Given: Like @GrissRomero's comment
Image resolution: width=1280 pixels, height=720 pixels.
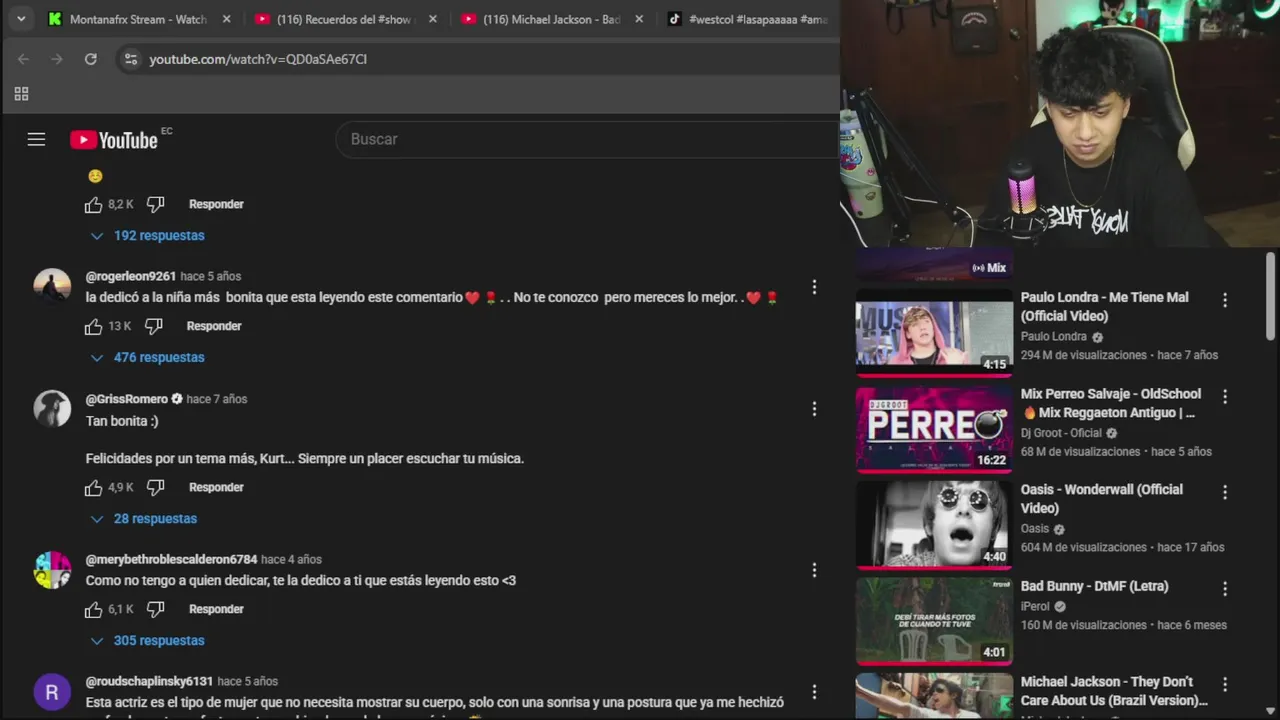Looking at the screenshot, I should (93, 487).
